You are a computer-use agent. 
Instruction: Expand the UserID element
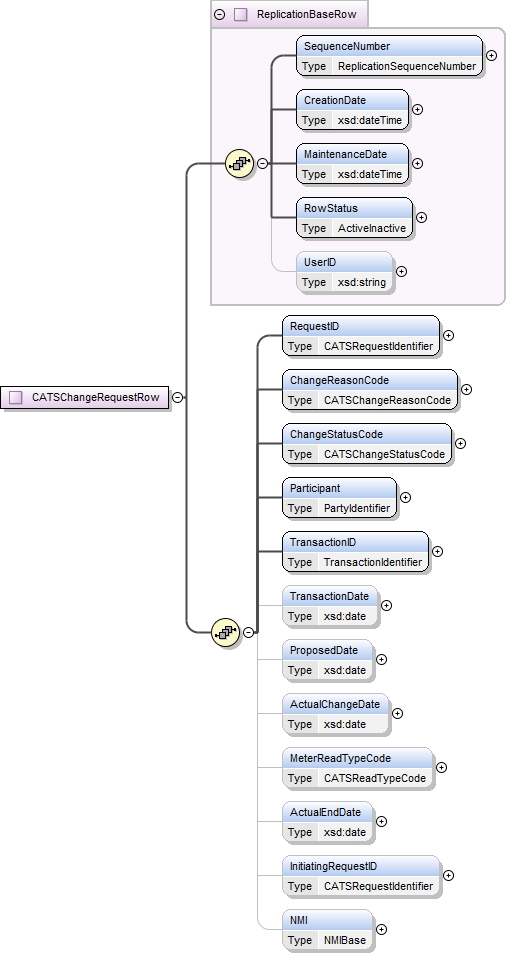point(402,272)
